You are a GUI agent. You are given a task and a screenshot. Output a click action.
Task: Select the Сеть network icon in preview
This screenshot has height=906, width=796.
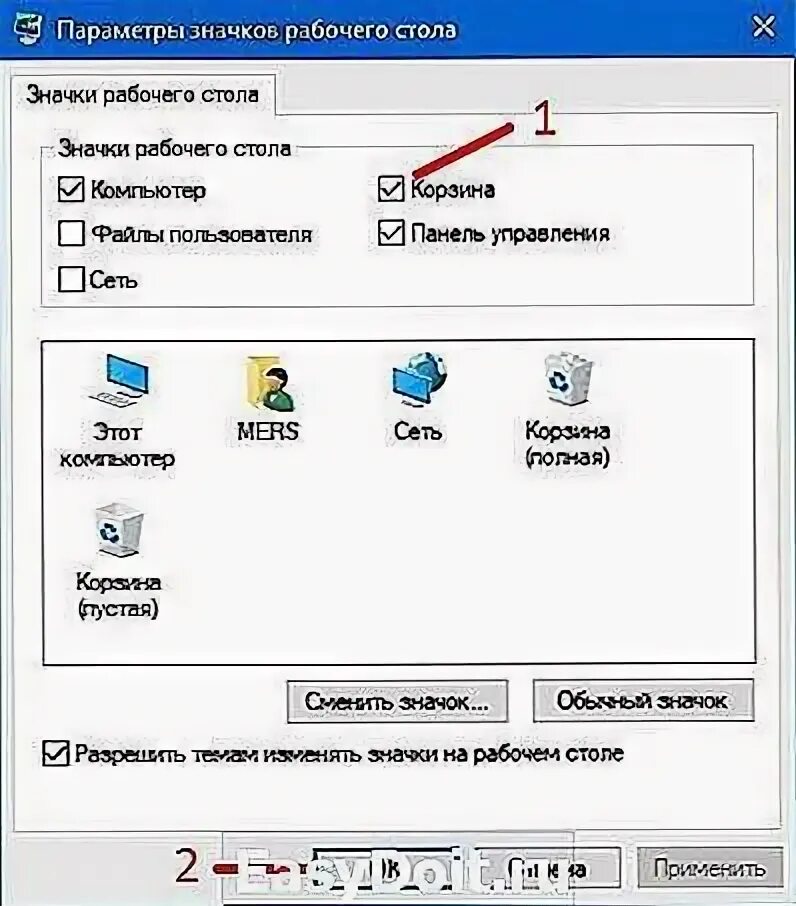[x=418, y=399]
